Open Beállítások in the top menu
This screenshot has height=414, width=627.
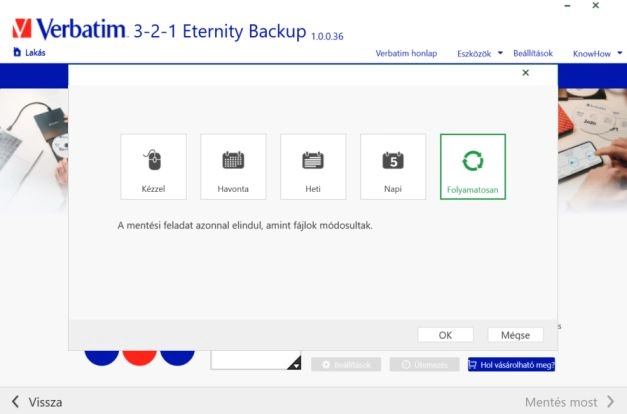[x=533, y=53]
